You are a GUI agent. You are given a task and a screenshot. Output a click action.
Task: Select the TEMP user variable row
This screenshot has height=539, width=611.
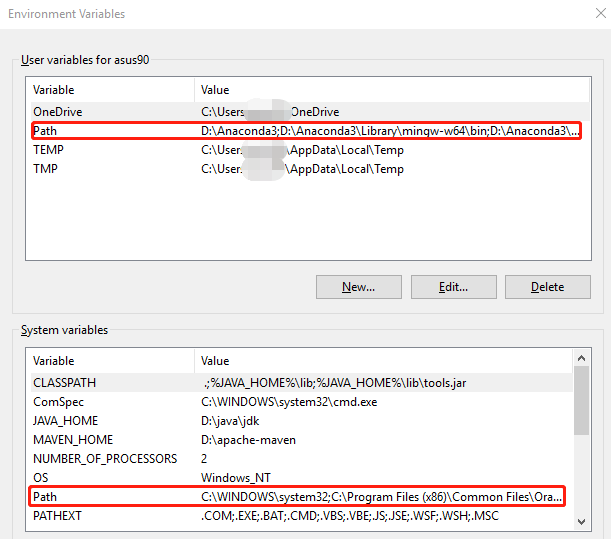pos(310,150)
